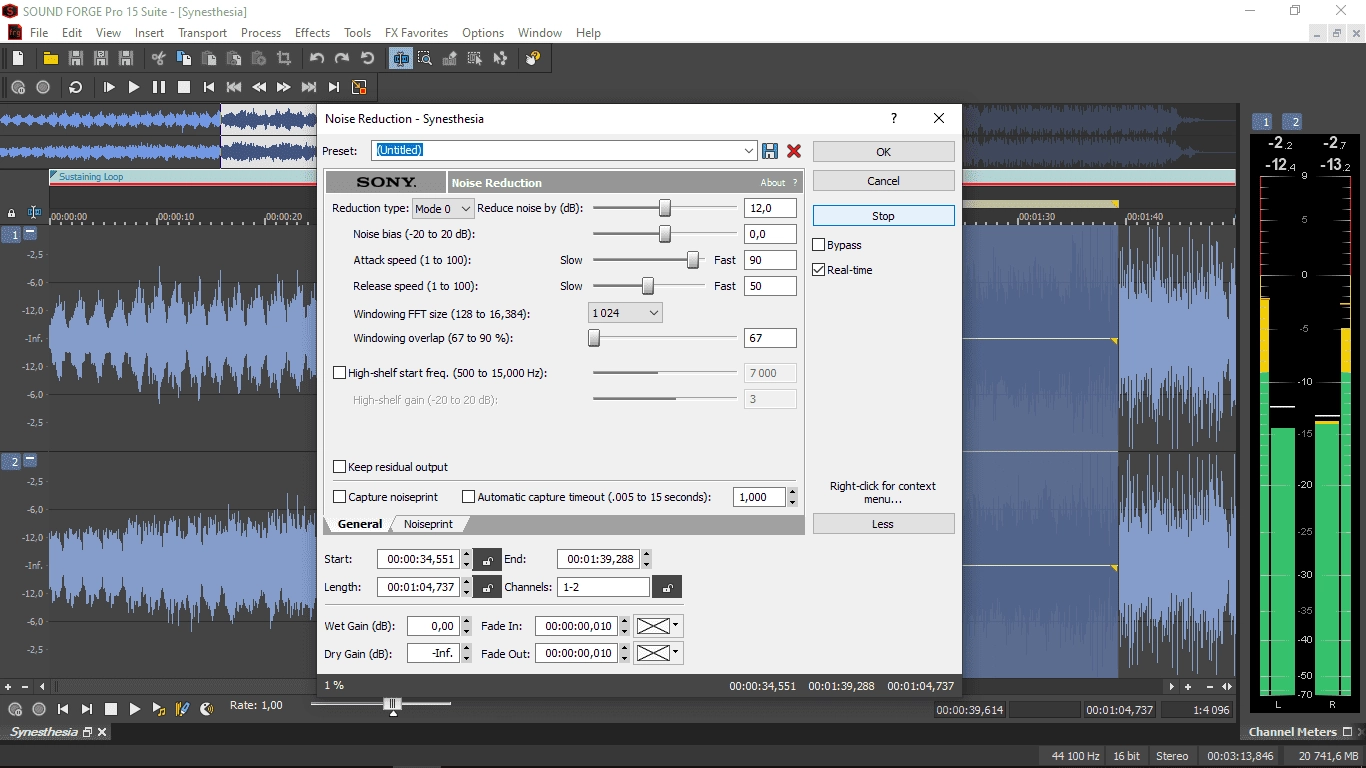This screenshot has height=768, width=1366.
Task: Increase capture timeout value with up arrow
Action: point(793,492)
